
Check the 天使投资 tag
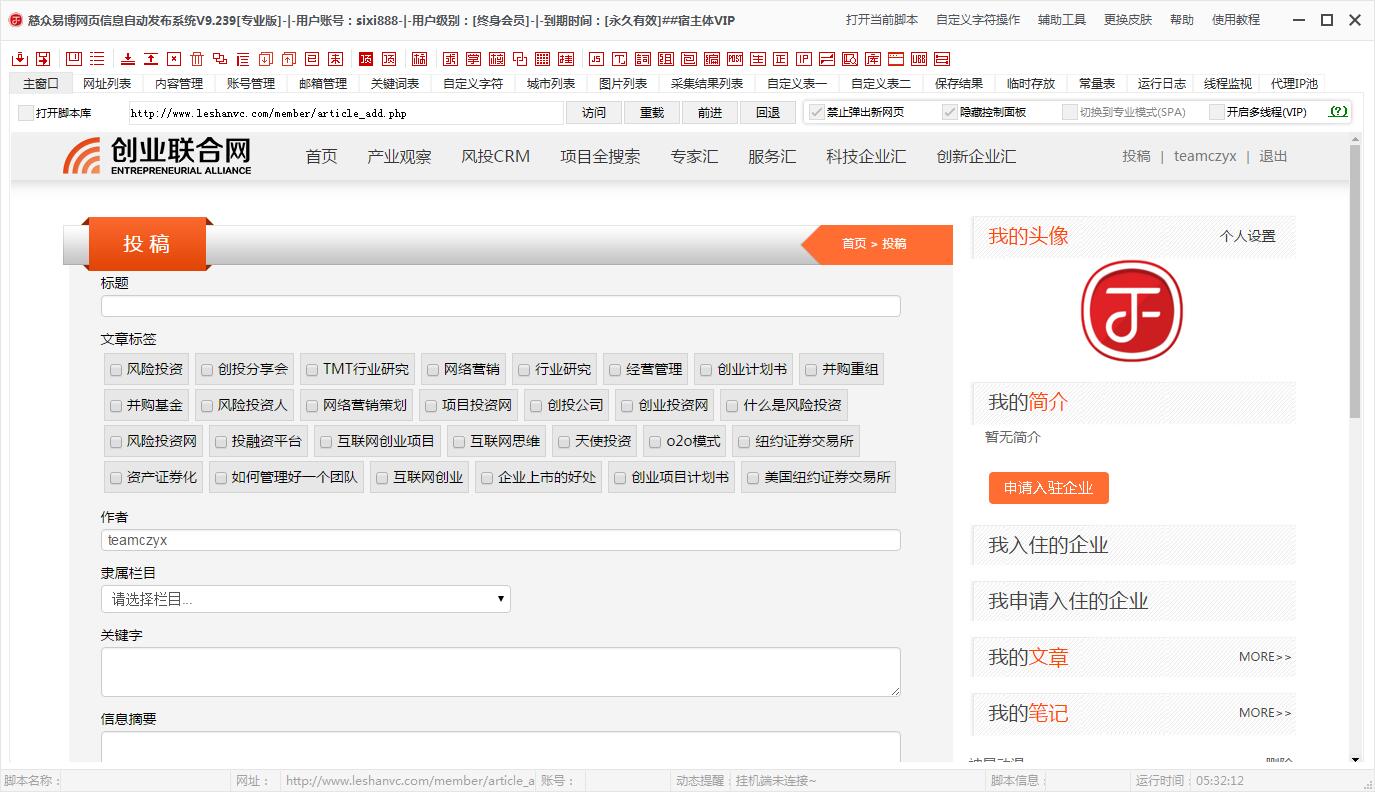tap(564, 442)
